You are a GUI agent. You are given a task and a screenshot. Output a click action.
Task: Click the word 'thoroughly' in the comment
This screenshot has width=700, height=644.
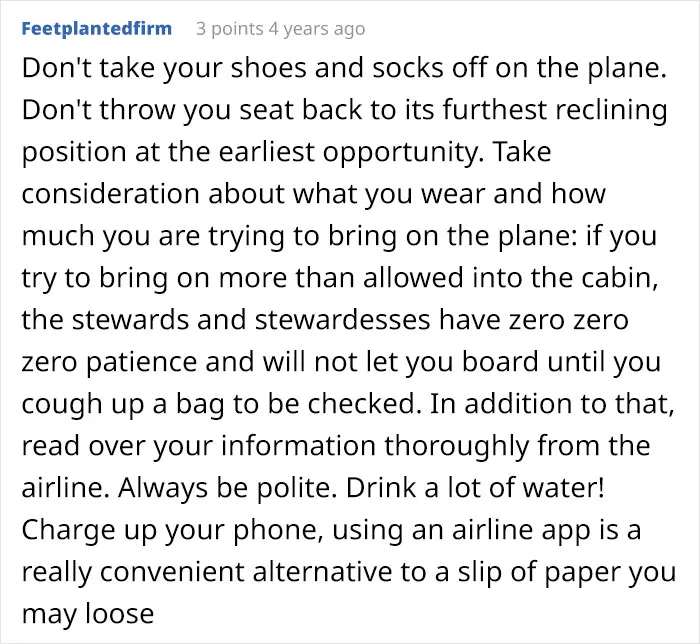[x=457, y=446]
